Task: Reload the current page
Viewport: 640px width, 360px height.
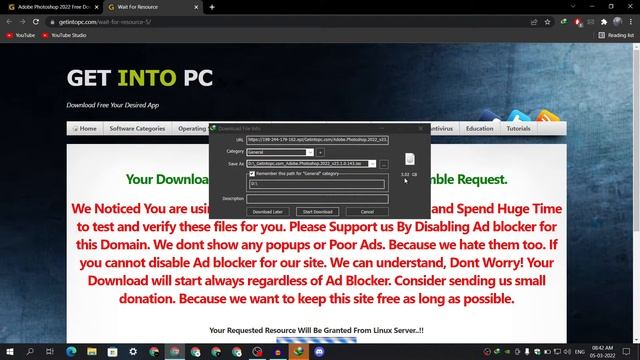Action: coord(36,22)
